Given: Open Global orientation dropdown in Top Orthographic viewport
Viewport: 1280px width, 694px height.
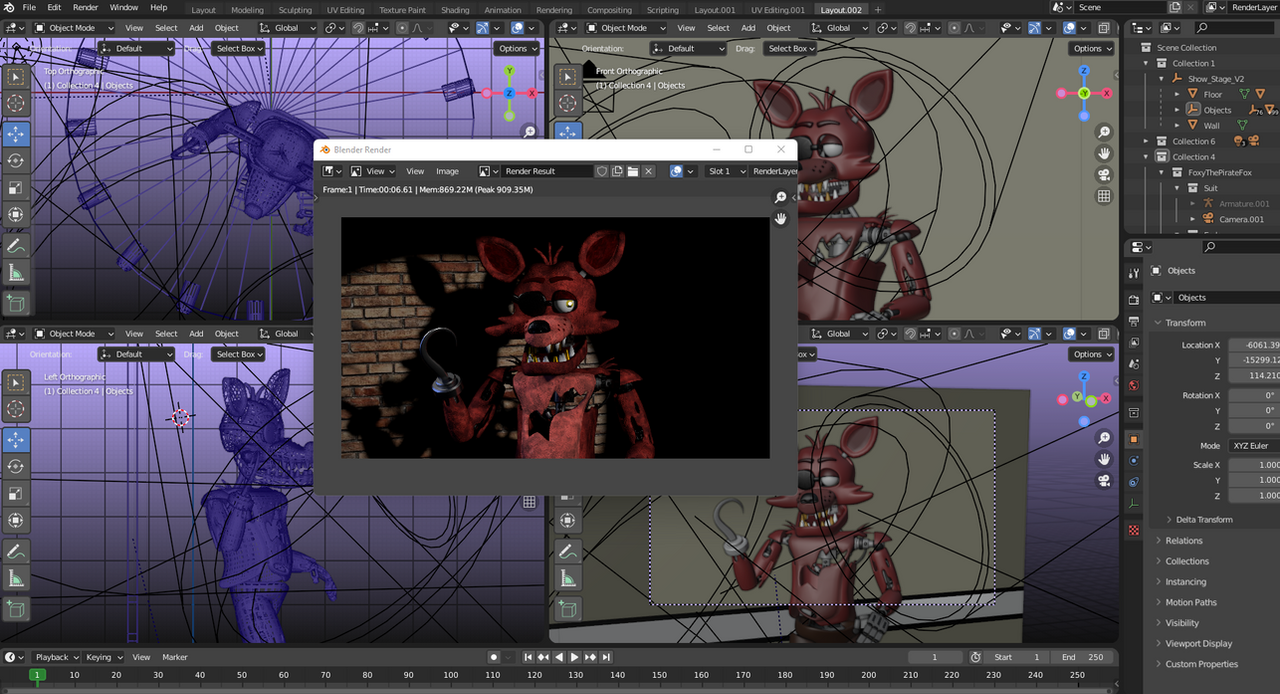Looking at the screenshot, I should click(x=288, y=28).
